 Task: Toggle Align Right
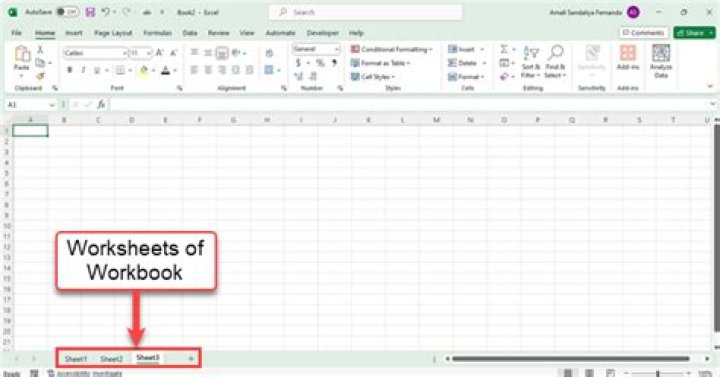pyautogui.click(x=222, y=70)
